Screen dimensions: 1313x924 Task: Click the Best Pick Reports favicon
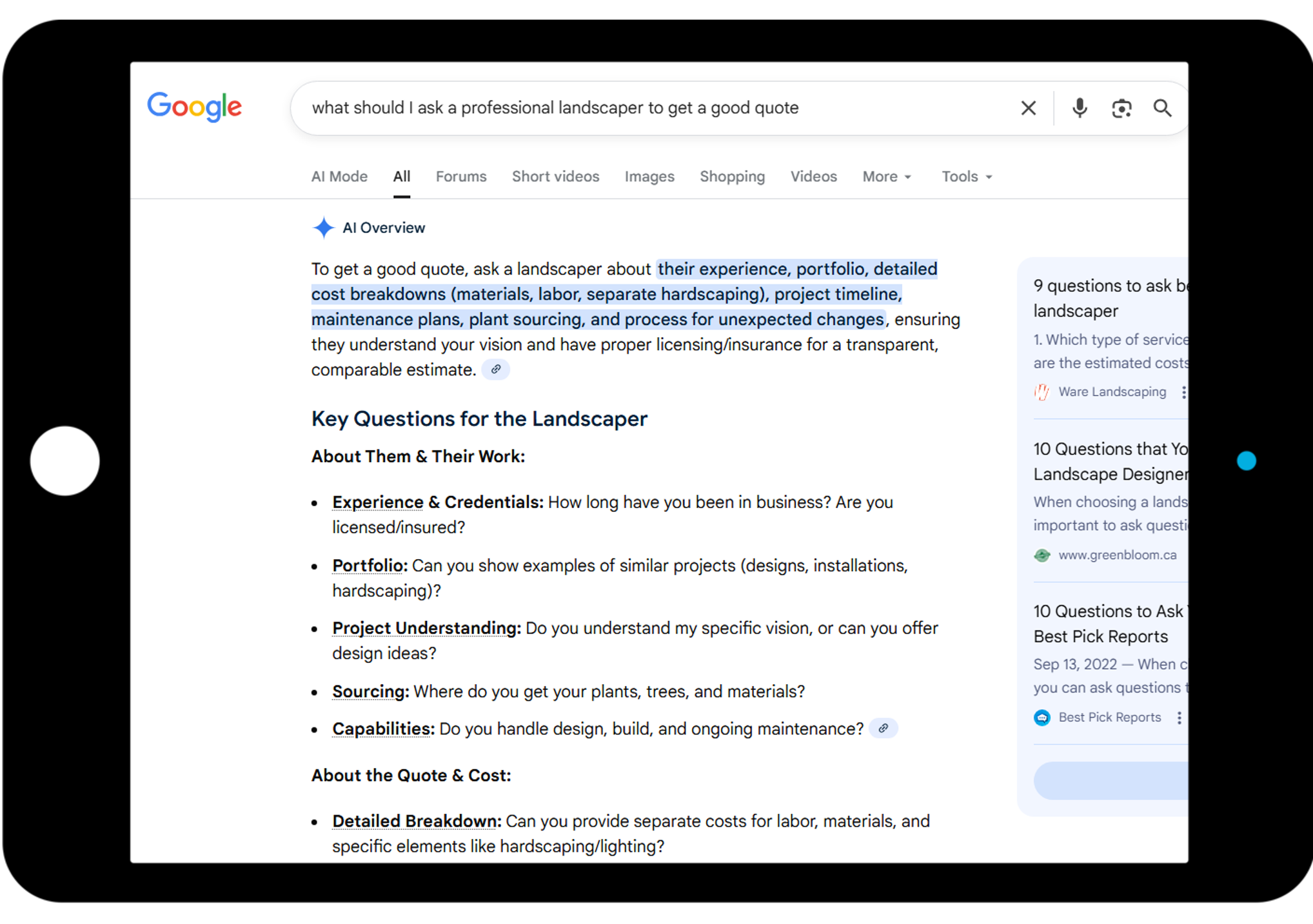[1042, 717]
